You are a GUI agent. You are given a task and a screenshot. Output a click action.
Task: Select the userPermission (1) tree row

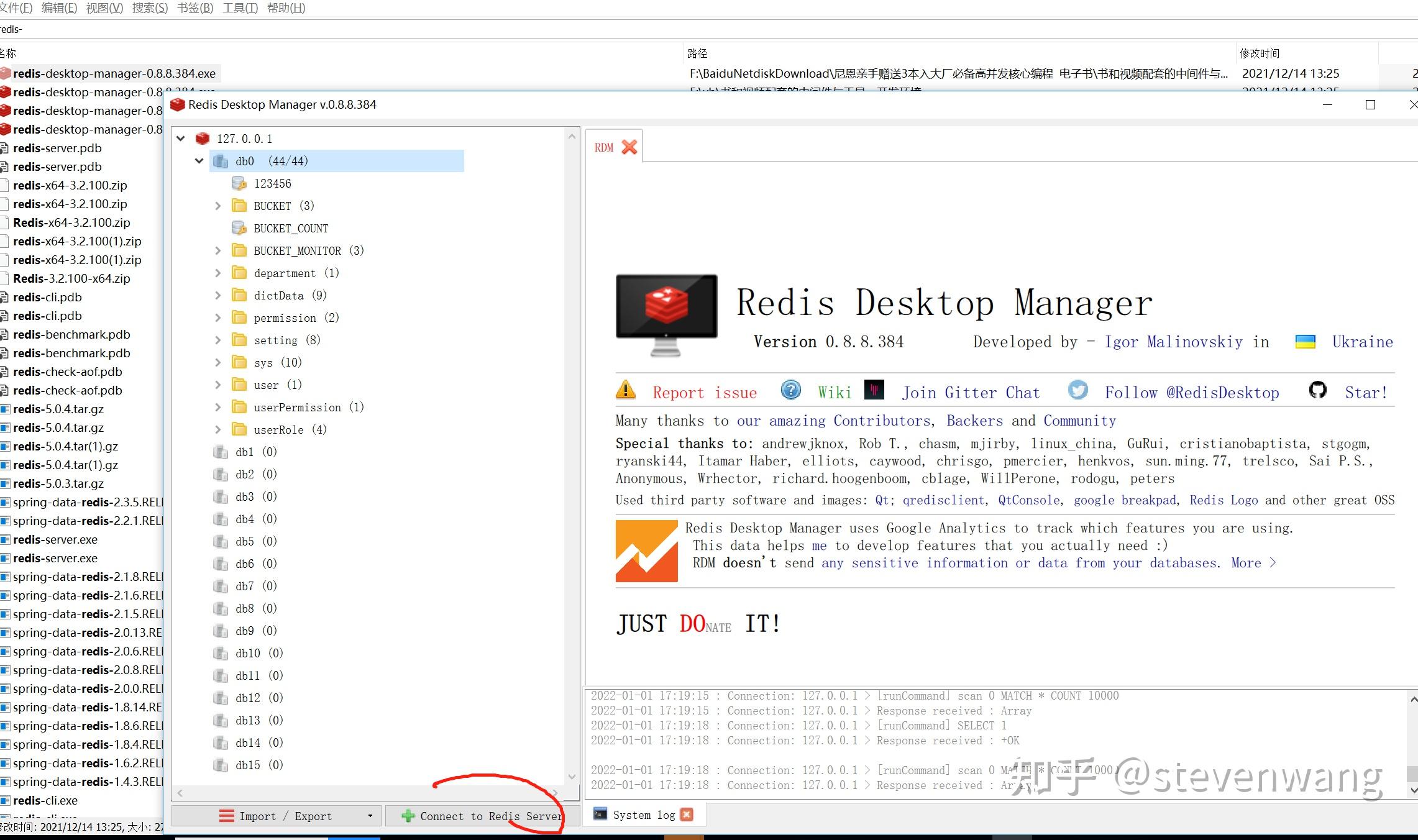point(309,407)
